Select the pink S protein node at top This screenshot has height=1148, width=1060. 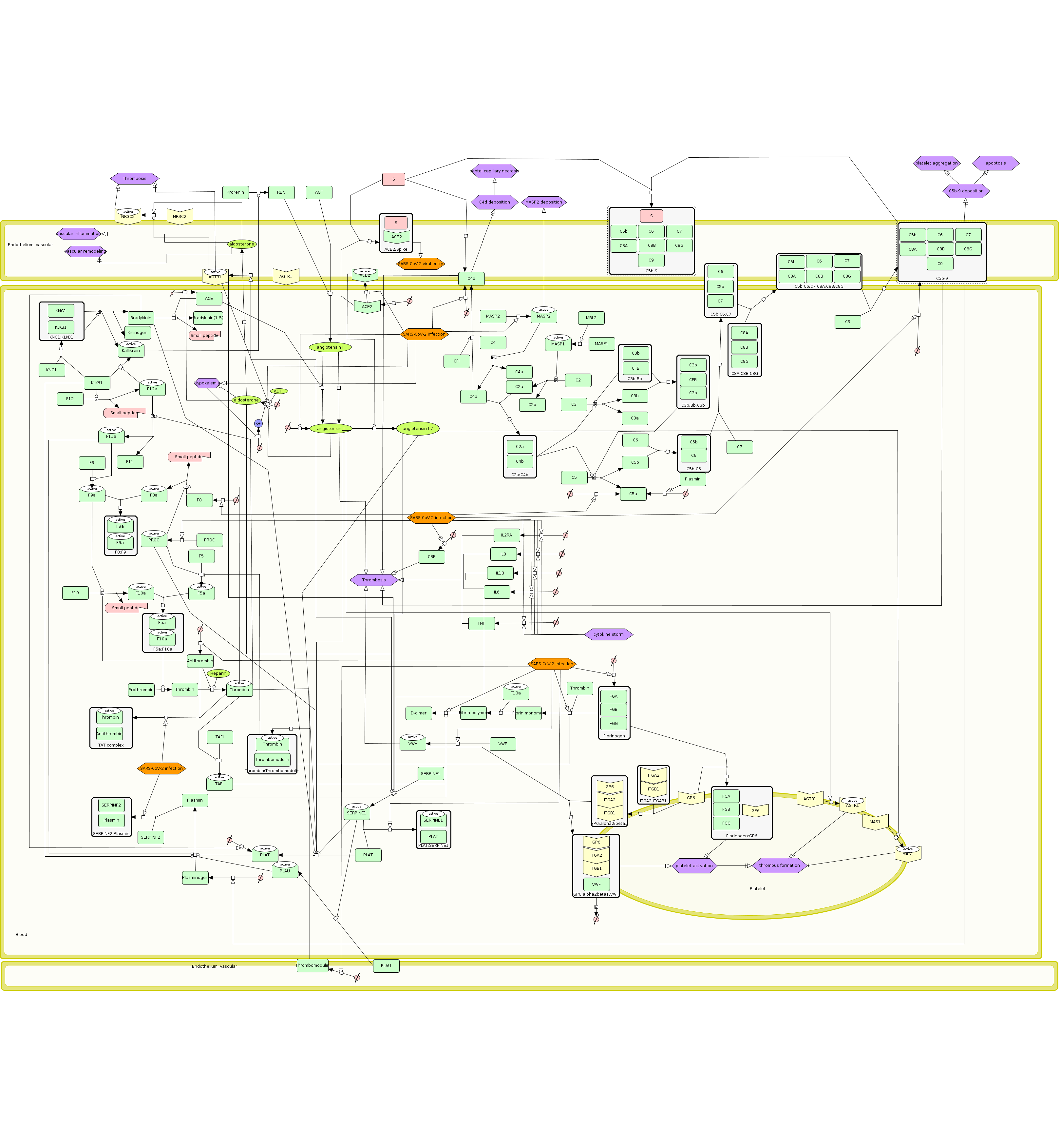click(393, 180)
